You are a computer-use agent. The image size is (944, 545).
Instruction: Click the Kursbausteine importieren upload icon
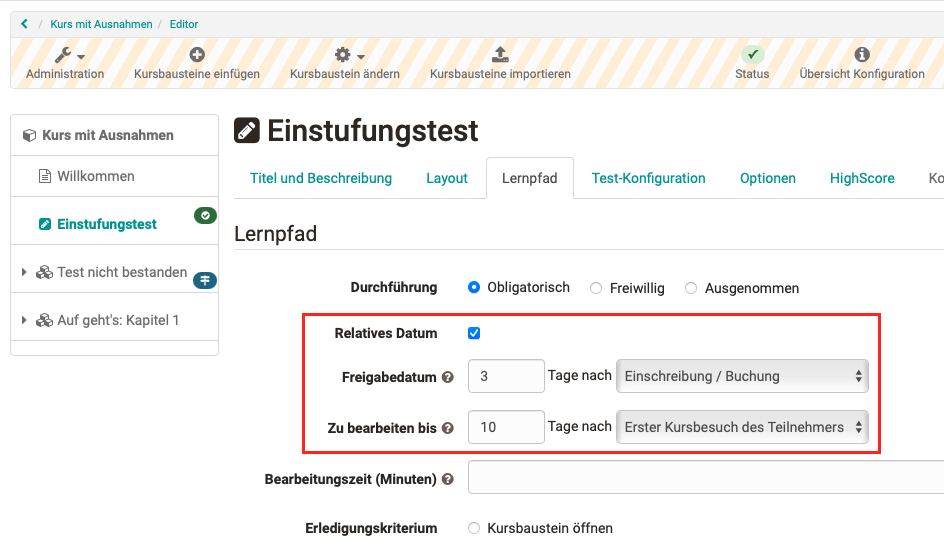(500, 55)
